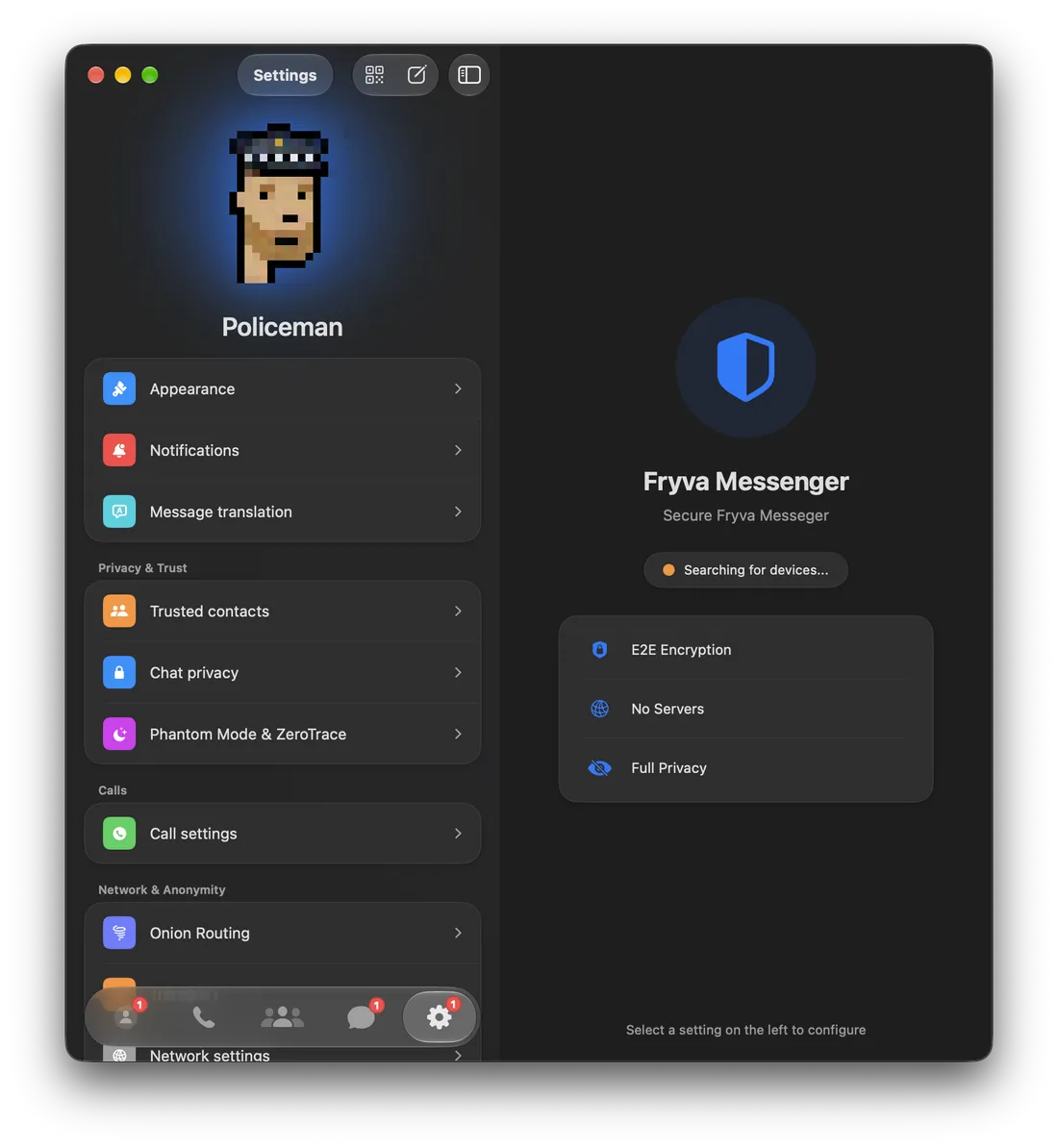Expand the Call settings chevron
1058x1148 pixels.
(x=459, y=834)
